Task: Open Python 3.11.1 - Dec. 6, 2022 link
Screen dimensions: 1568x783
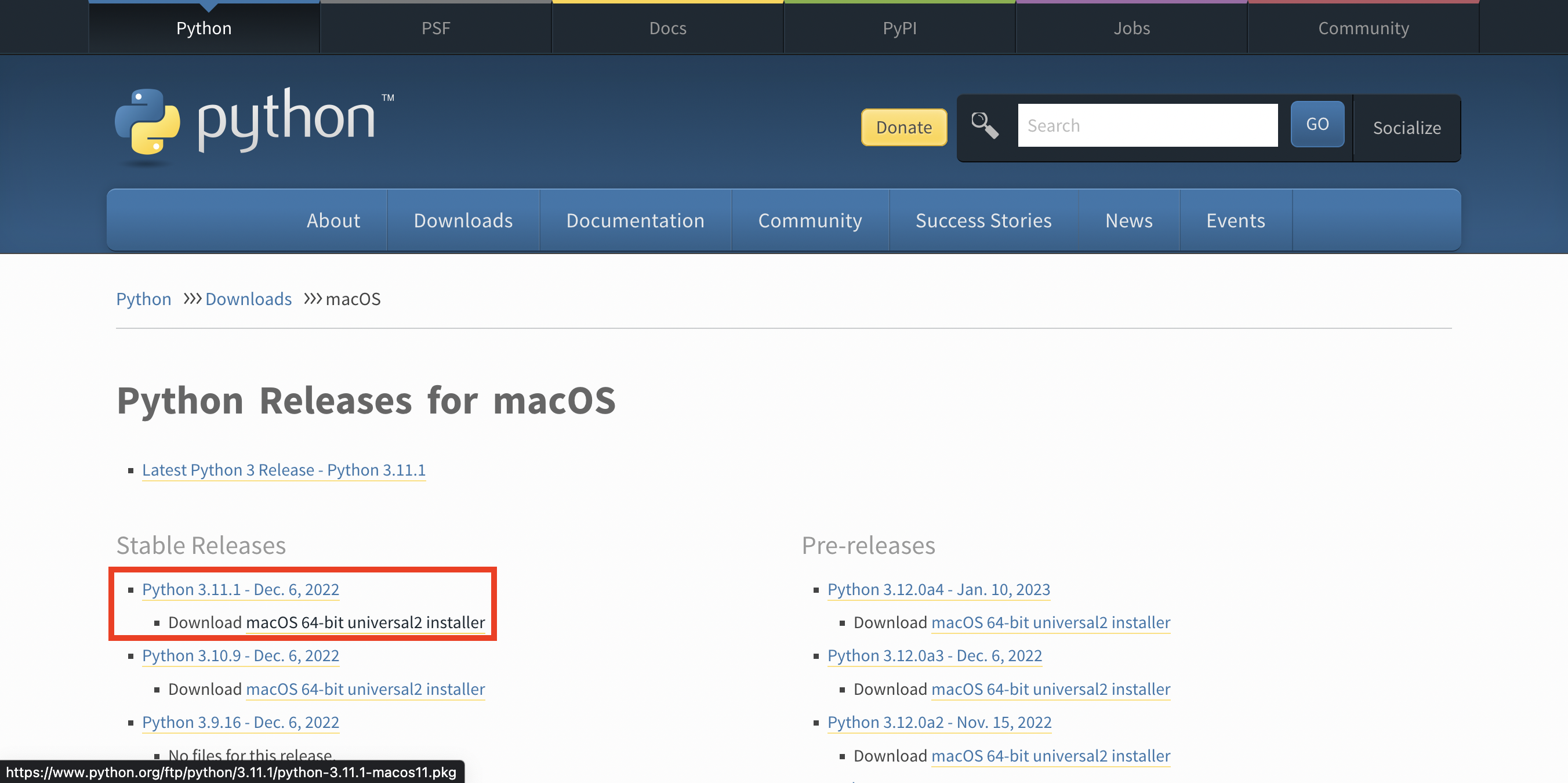Action: (241, 589)
